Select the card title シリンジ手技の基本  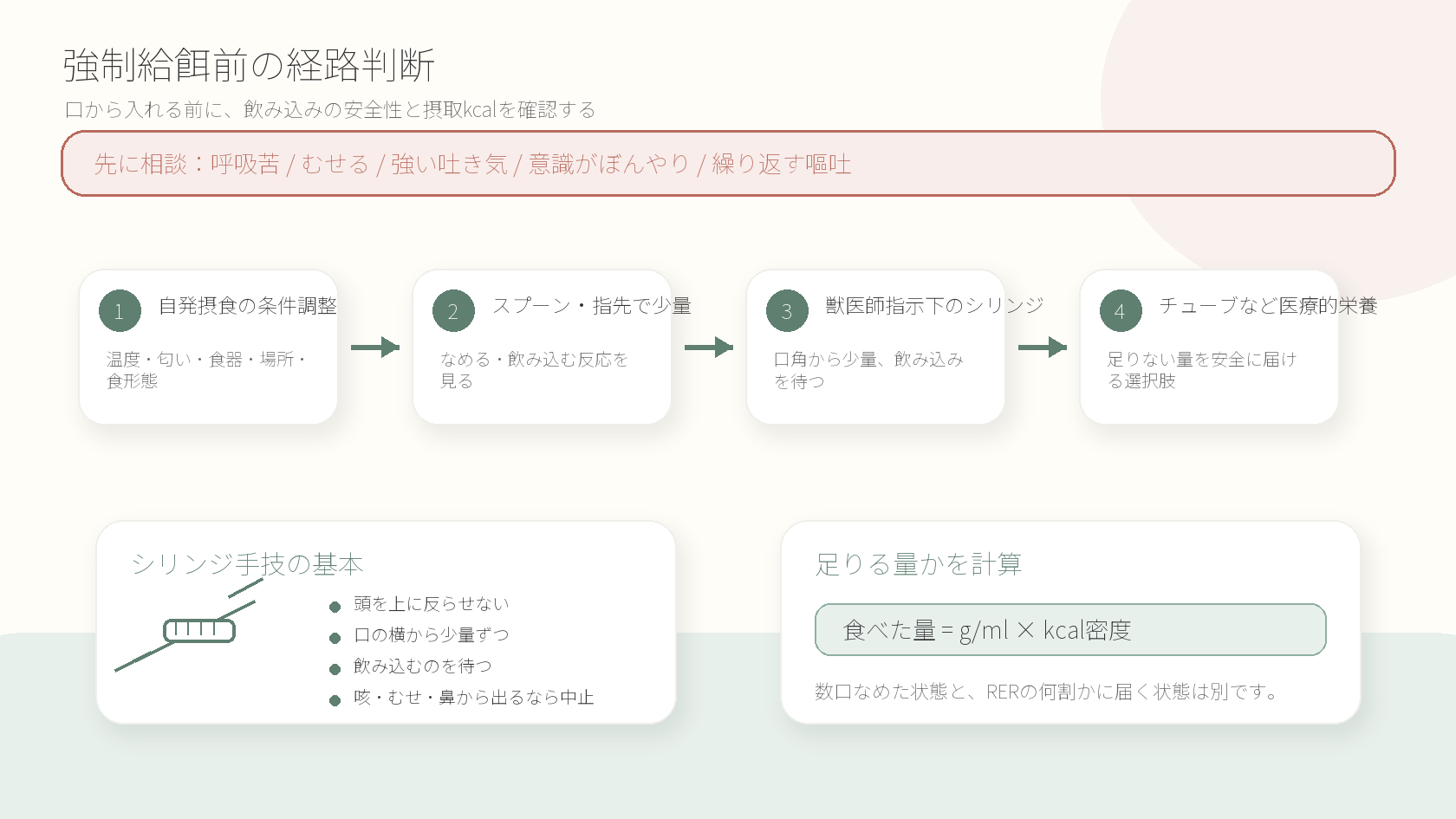pyautogui.click(x=247, y=564)
